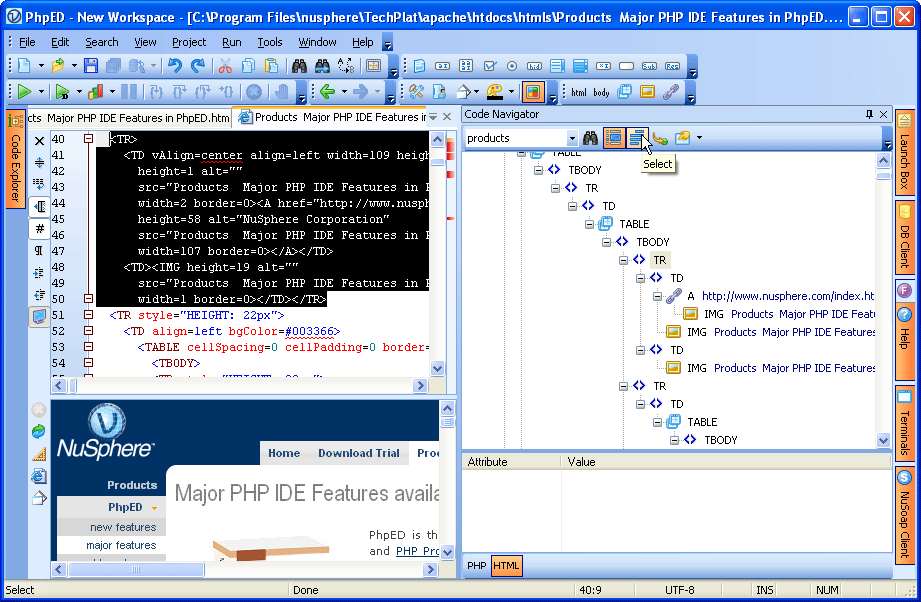Toggle the first orange Code Navigator view button

pyautogui.click(x=614, y=138)
